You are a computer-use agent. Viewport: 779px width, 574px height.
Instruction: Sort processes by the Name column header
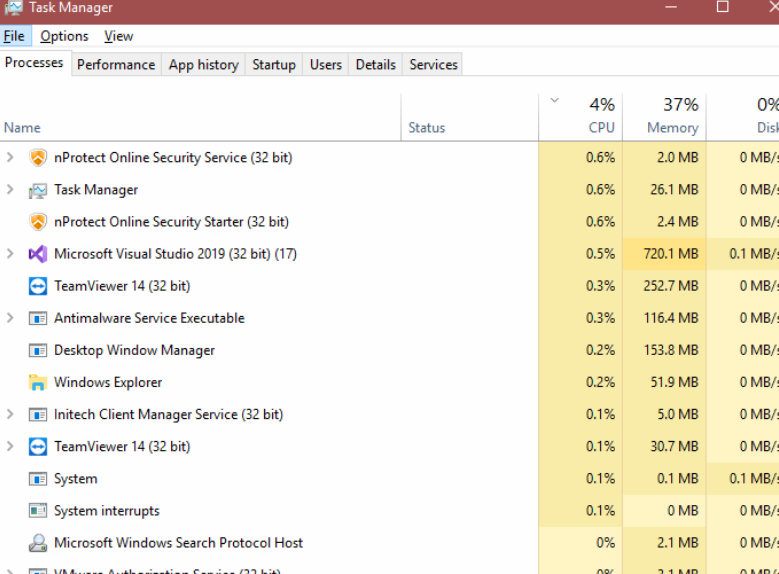tap(200, 117)
